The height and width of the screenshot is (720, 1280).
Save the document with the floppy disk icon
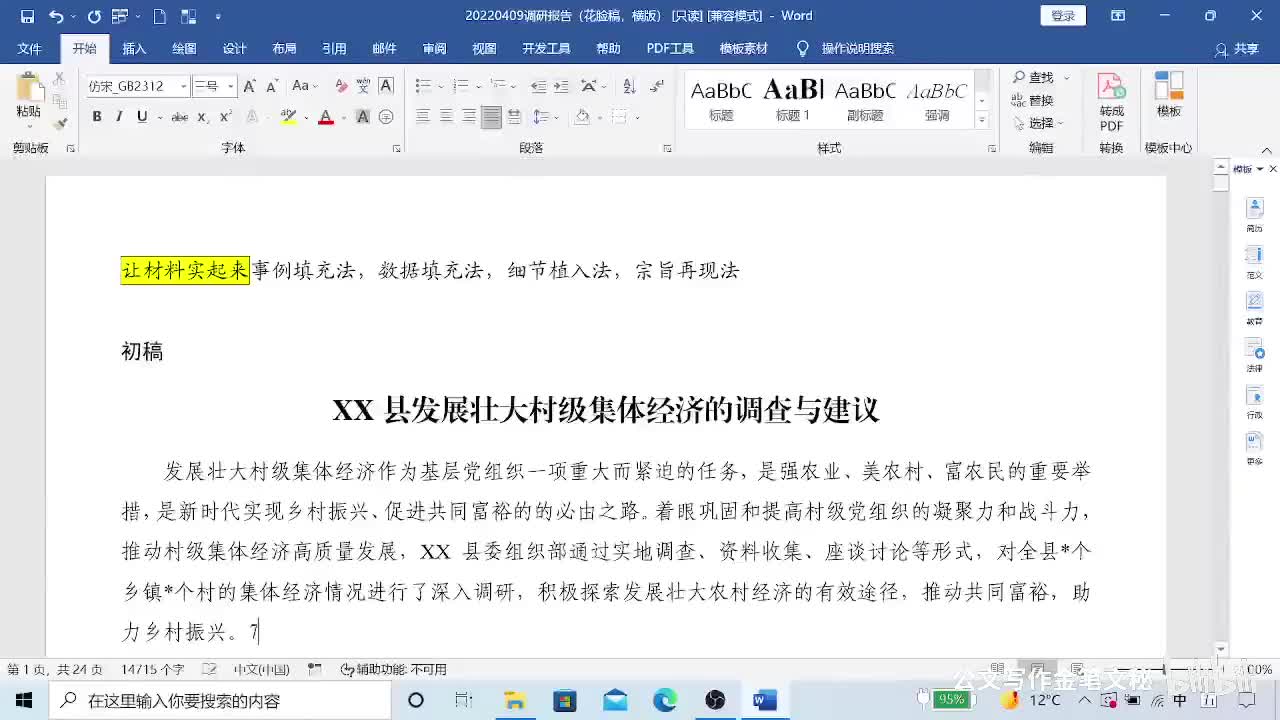27,16
